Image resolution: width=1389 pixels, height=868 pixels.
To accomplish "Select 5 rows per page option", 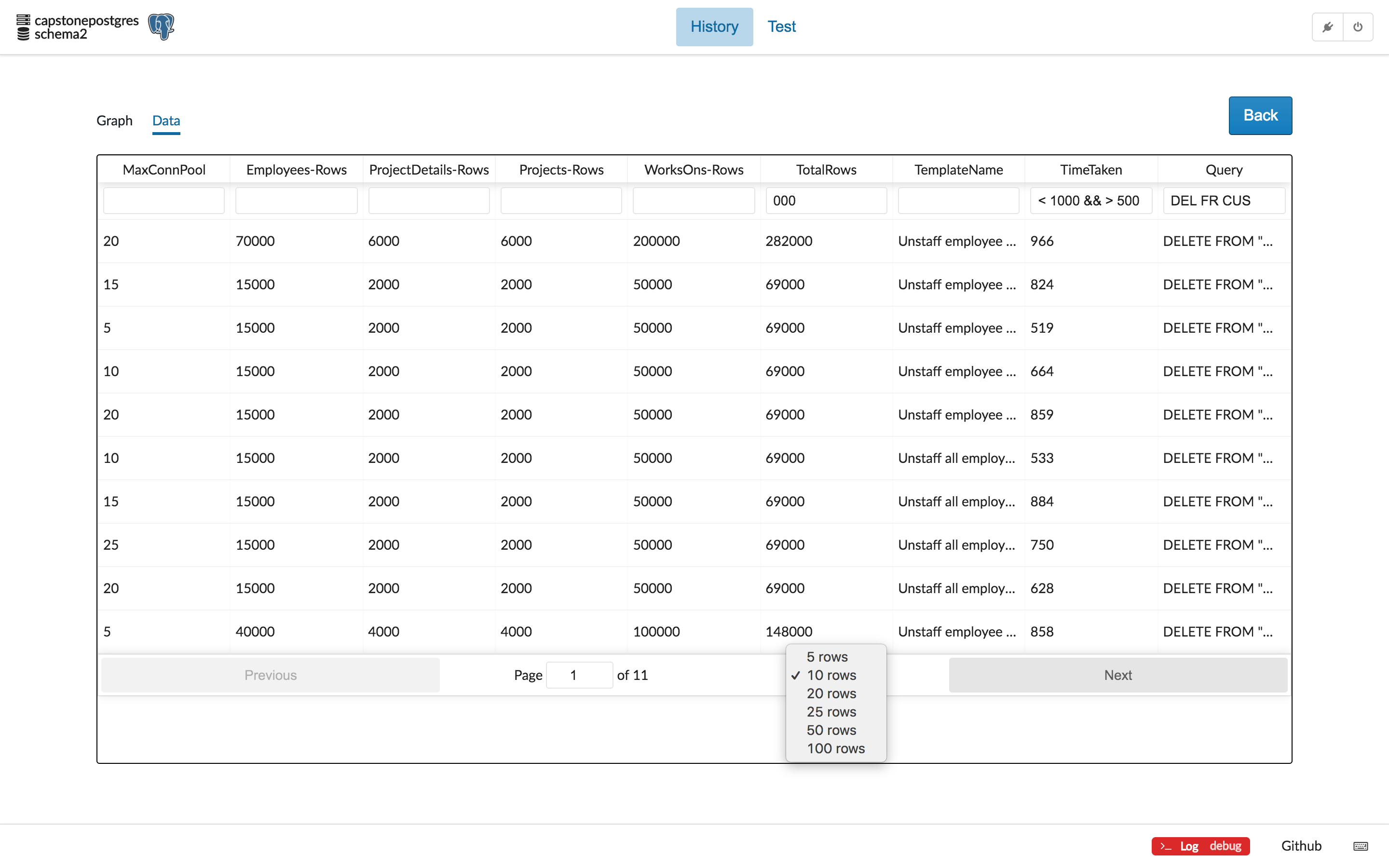I will 827,656.
